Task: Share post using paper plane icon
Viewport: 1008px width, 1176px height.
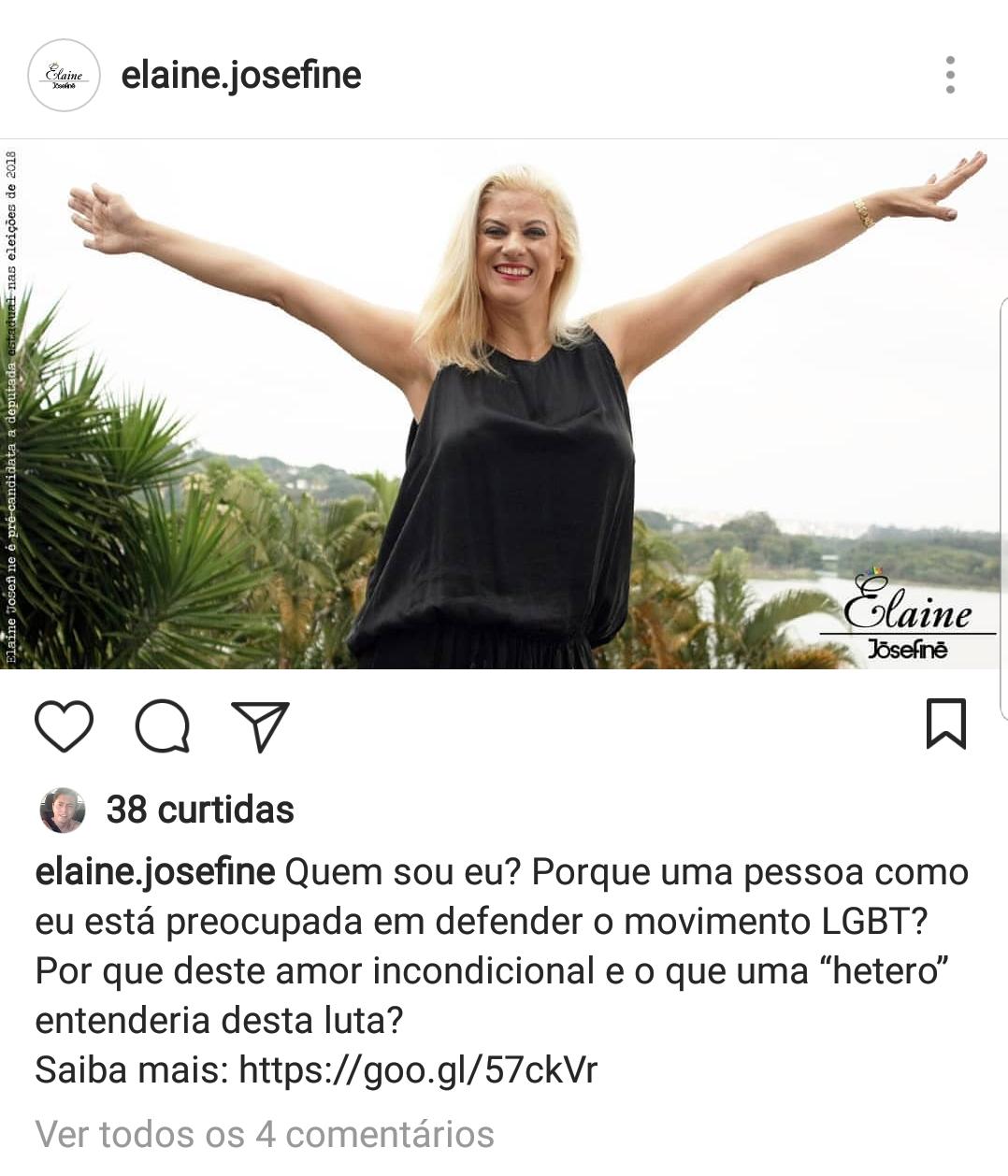Action: coord(260,726)
